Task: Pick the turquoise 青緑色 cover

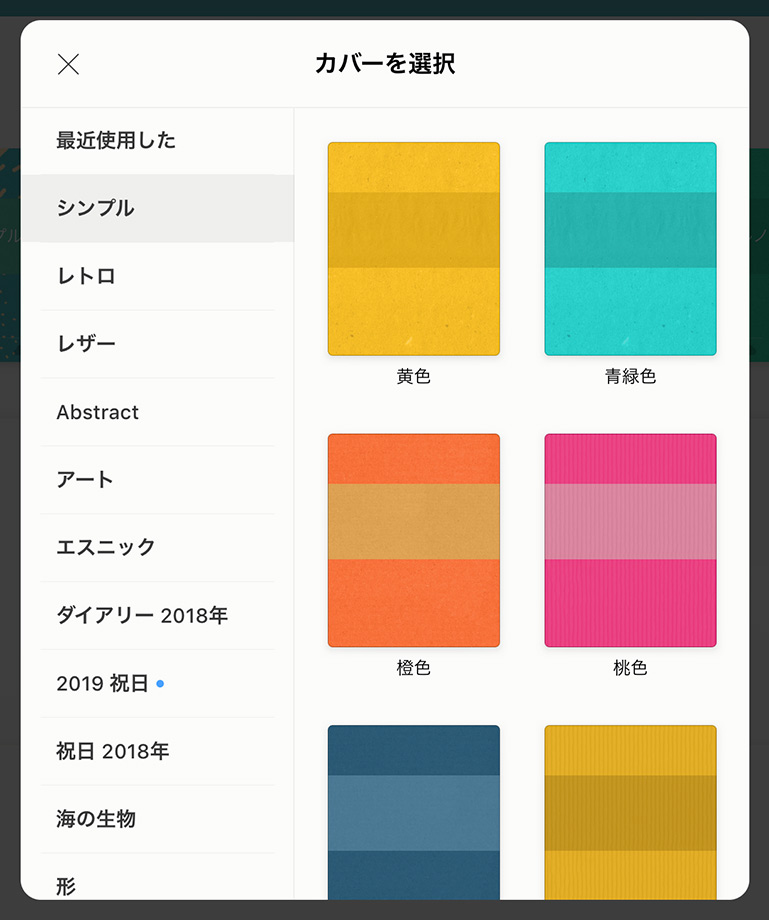Action: [x=631, y=249]
